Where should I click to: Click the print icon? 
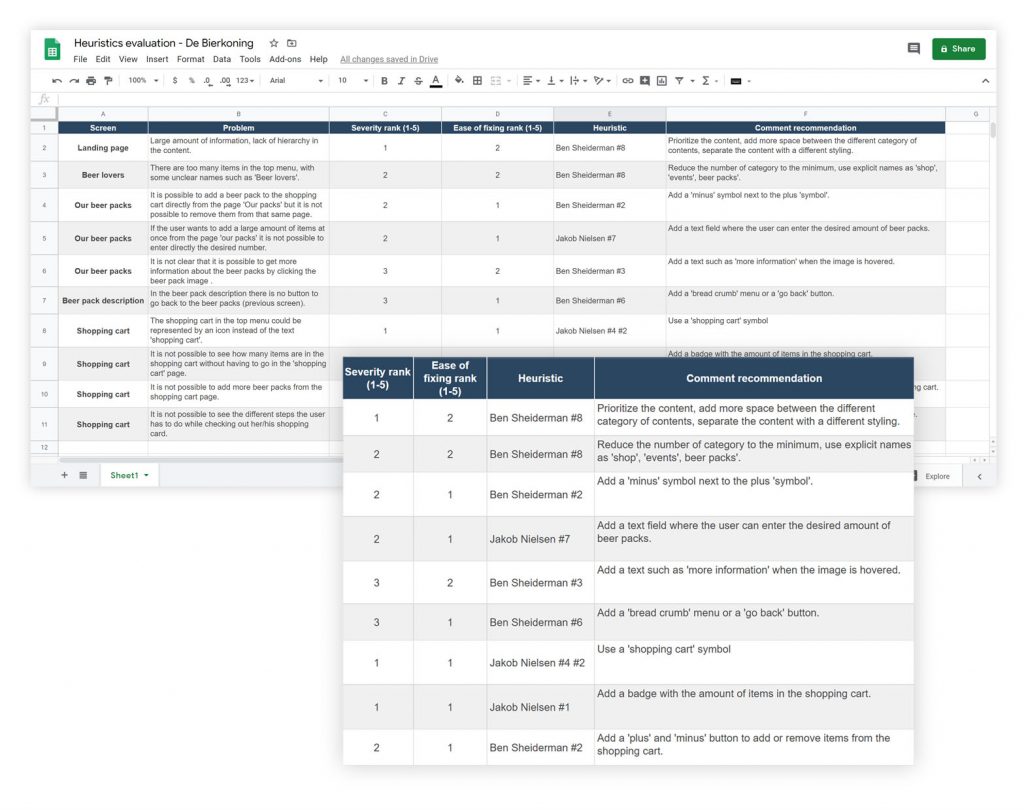point(91,81)
